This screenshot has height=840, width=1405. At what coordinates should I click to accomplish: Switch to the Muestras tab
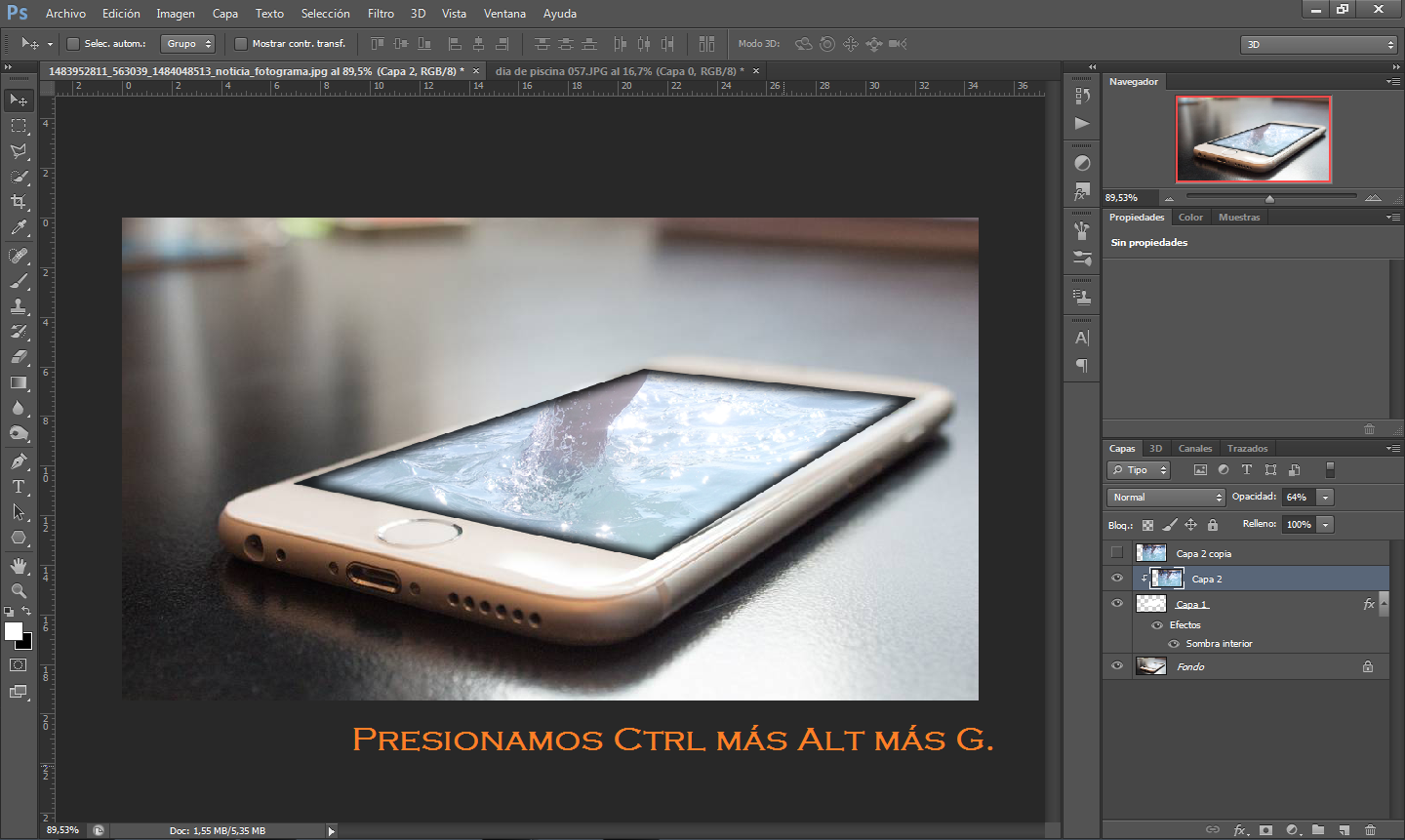pyautogui.click(x=1239, y=218)
